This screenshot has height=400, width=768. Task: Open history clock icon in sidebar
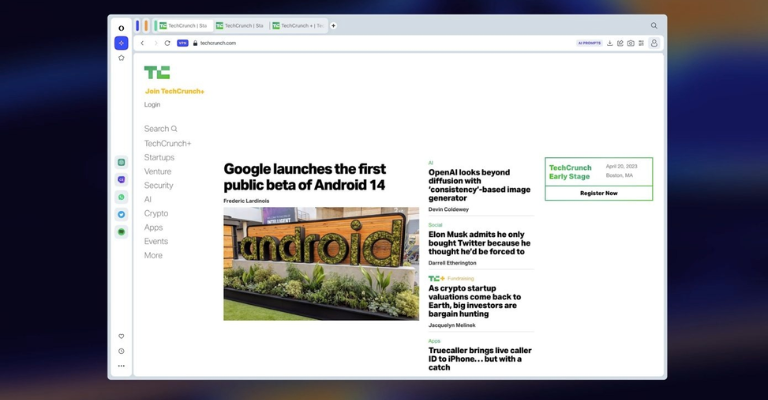pos(121,351)
